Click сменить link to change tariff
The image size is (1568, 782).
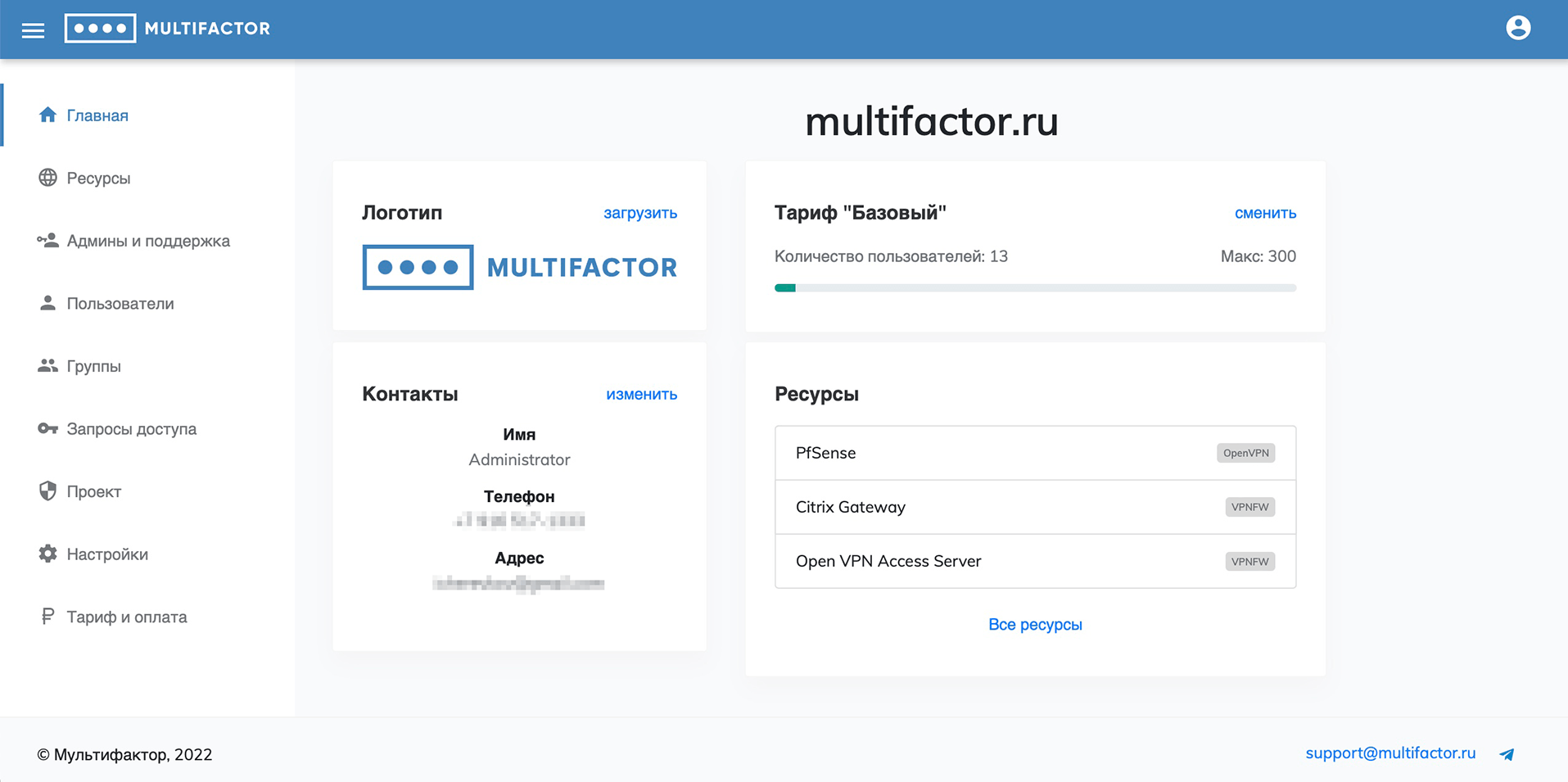click(1265, 213)
